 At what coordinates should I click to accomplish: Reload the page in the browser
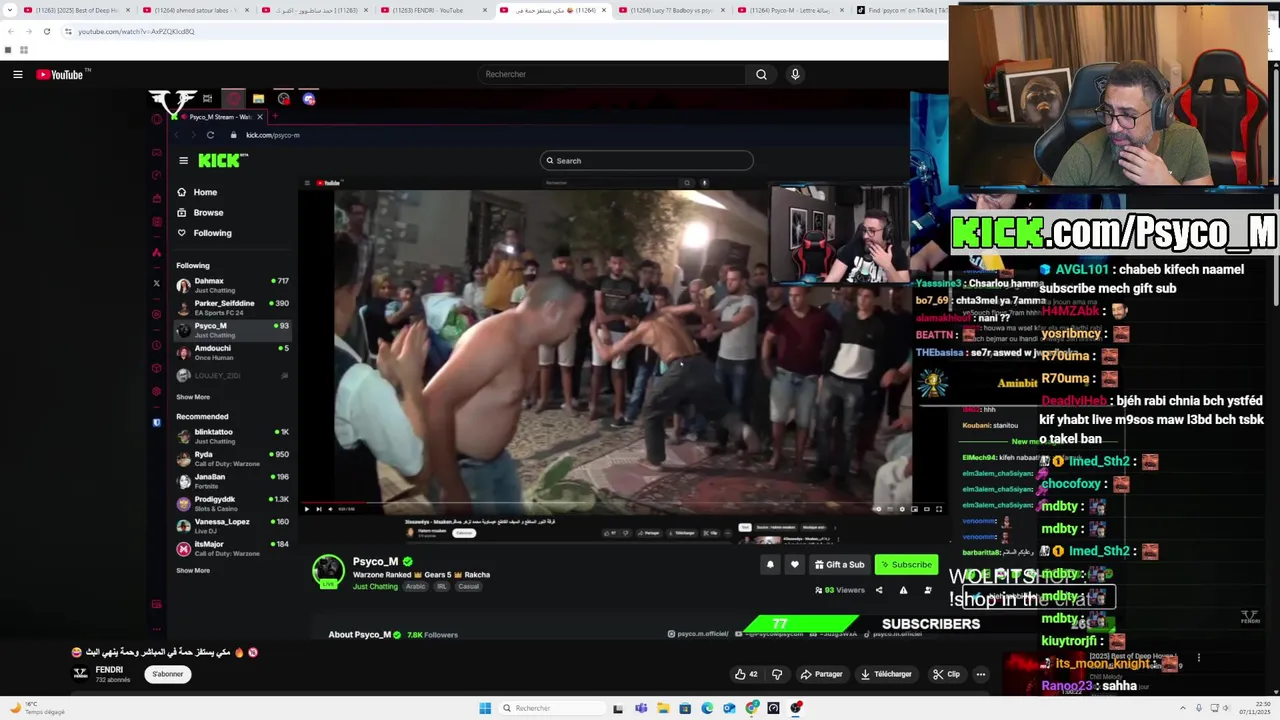pos(46,31)
